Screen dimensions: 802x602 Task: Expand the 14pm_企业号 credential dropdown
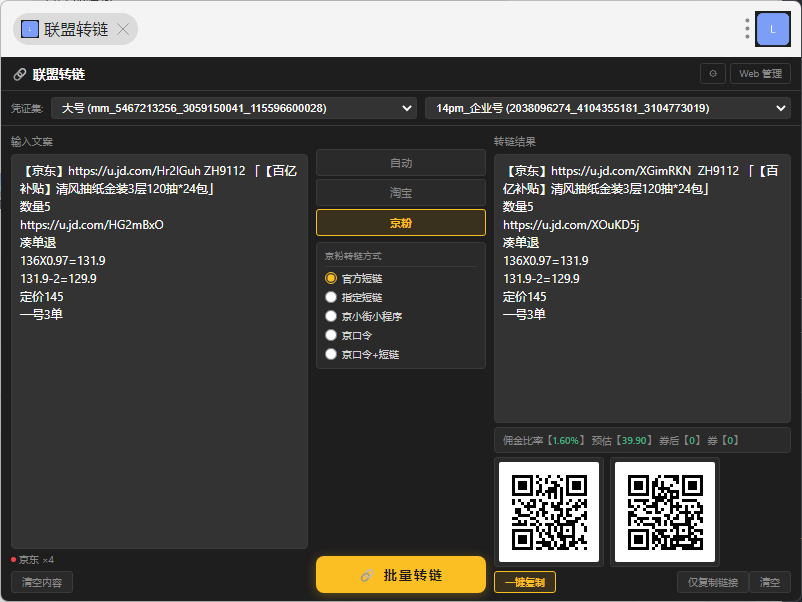click(x=608, y=108)
